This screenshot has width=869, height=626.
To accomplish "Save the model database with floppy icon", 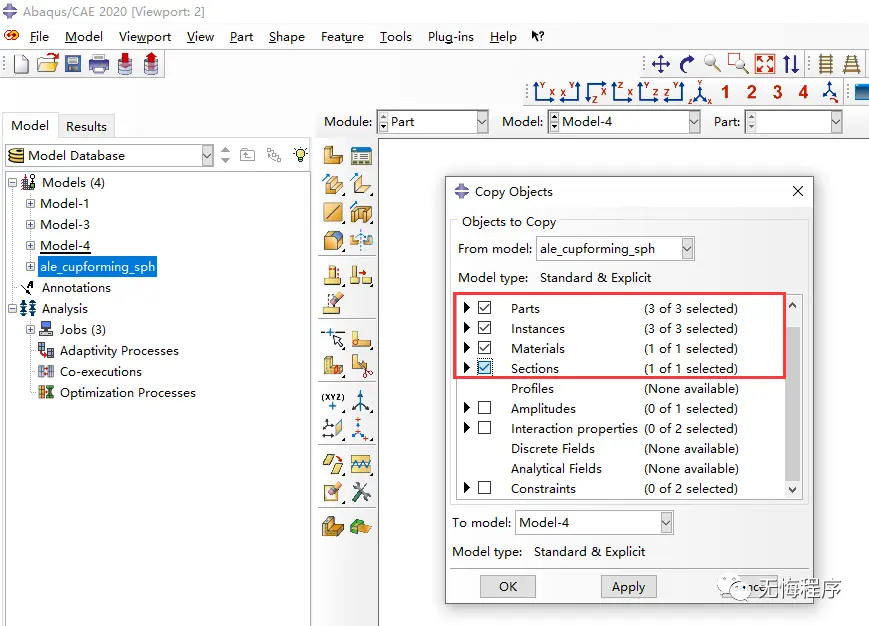I will point(73,64).
